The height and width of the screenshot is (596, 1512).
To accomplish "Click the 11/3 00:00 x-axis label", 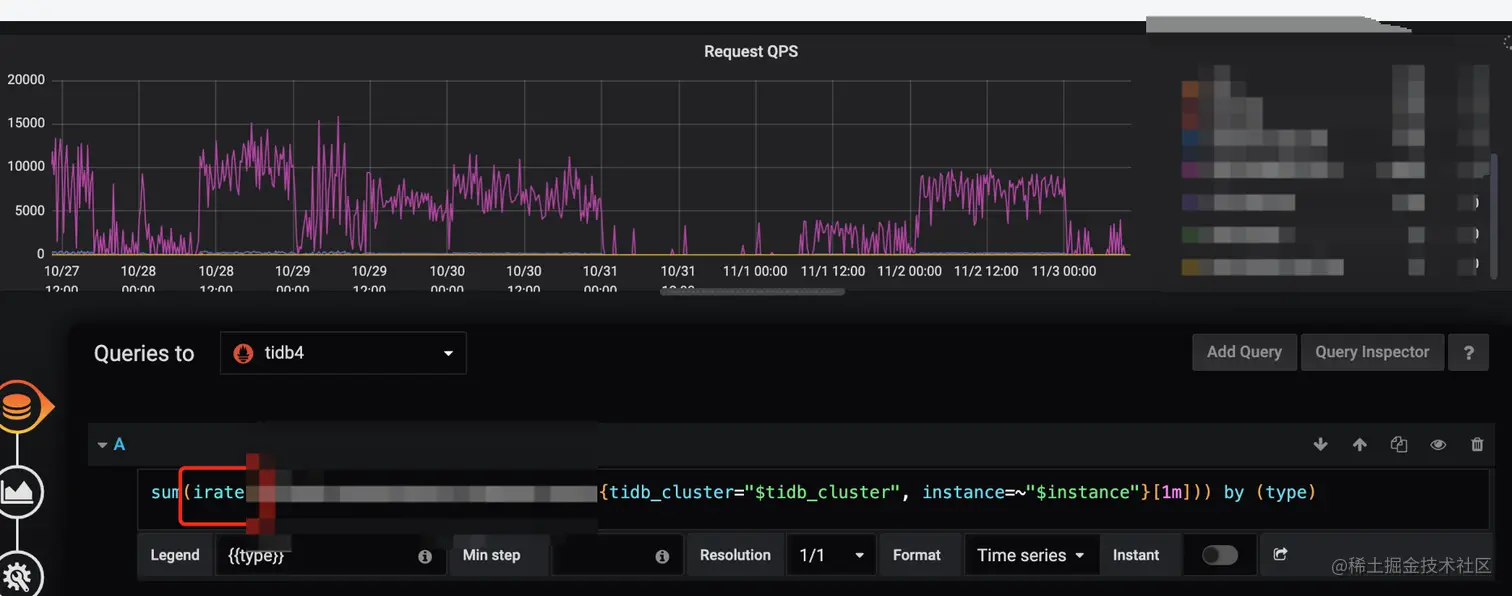I will [1063, 271].
